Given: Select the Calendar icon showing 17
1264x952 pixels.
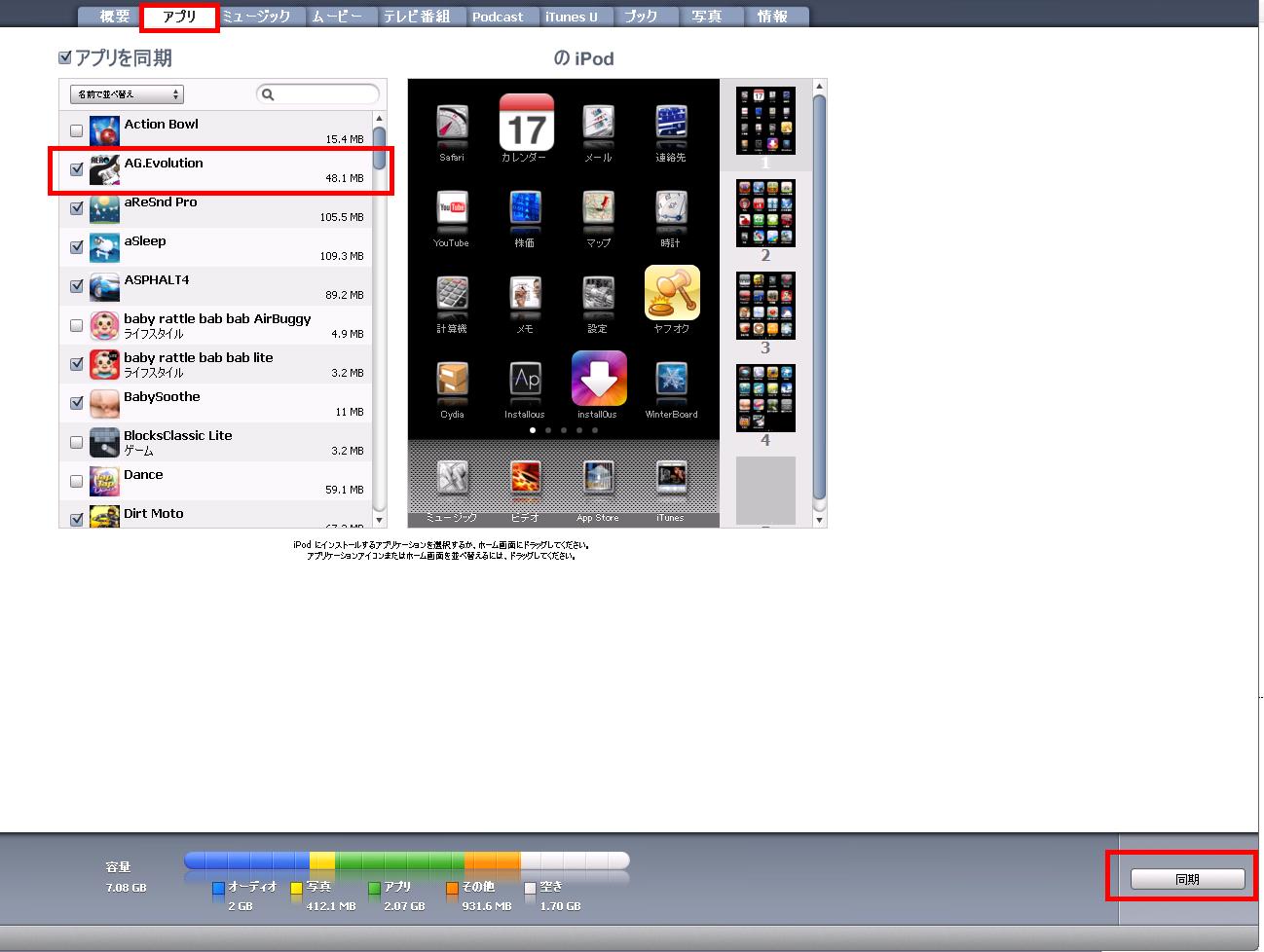Looking at the screenshot, I should (526, 122).
